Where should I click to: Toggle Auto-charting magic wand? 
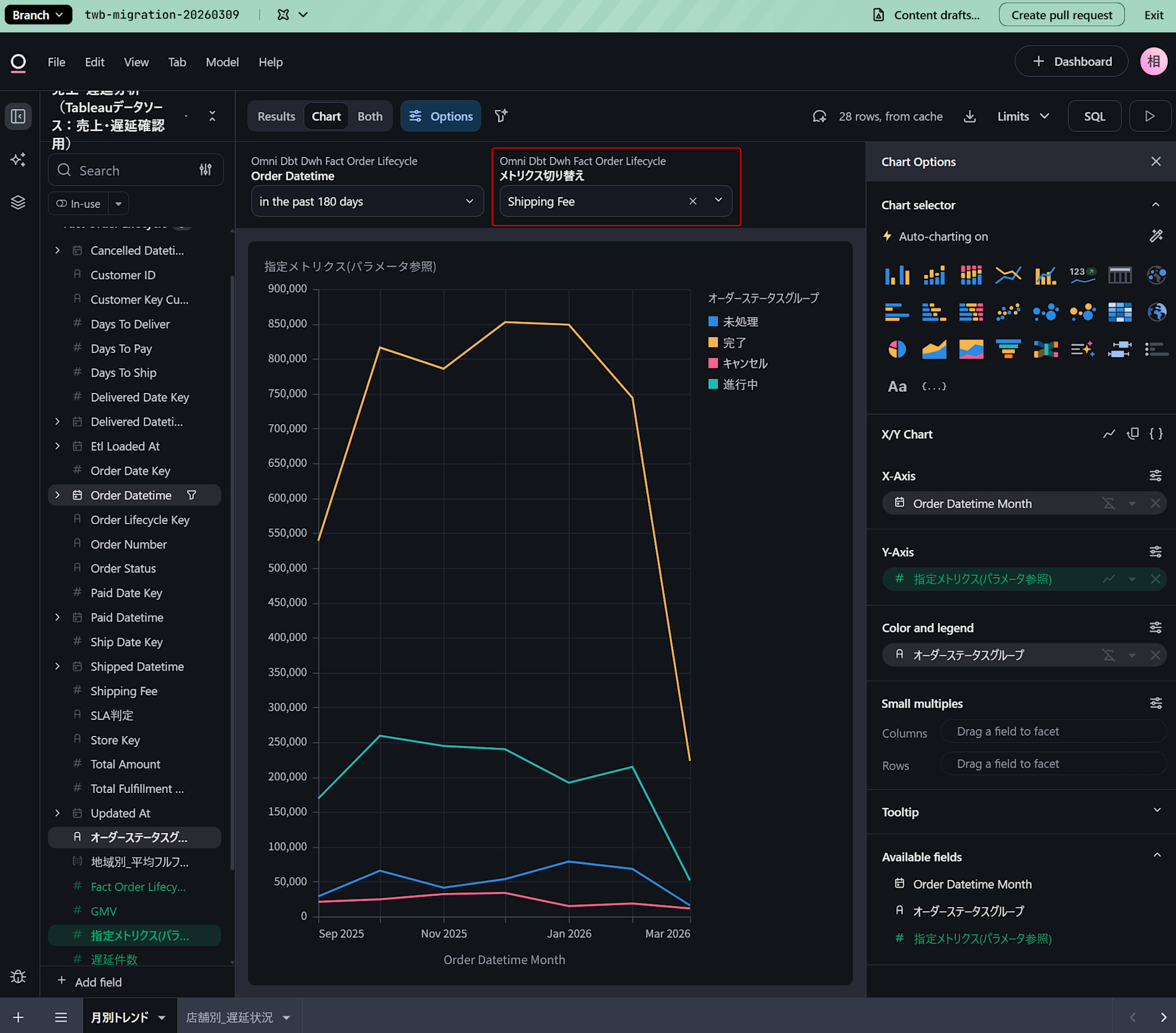(x=1155, y=236)
